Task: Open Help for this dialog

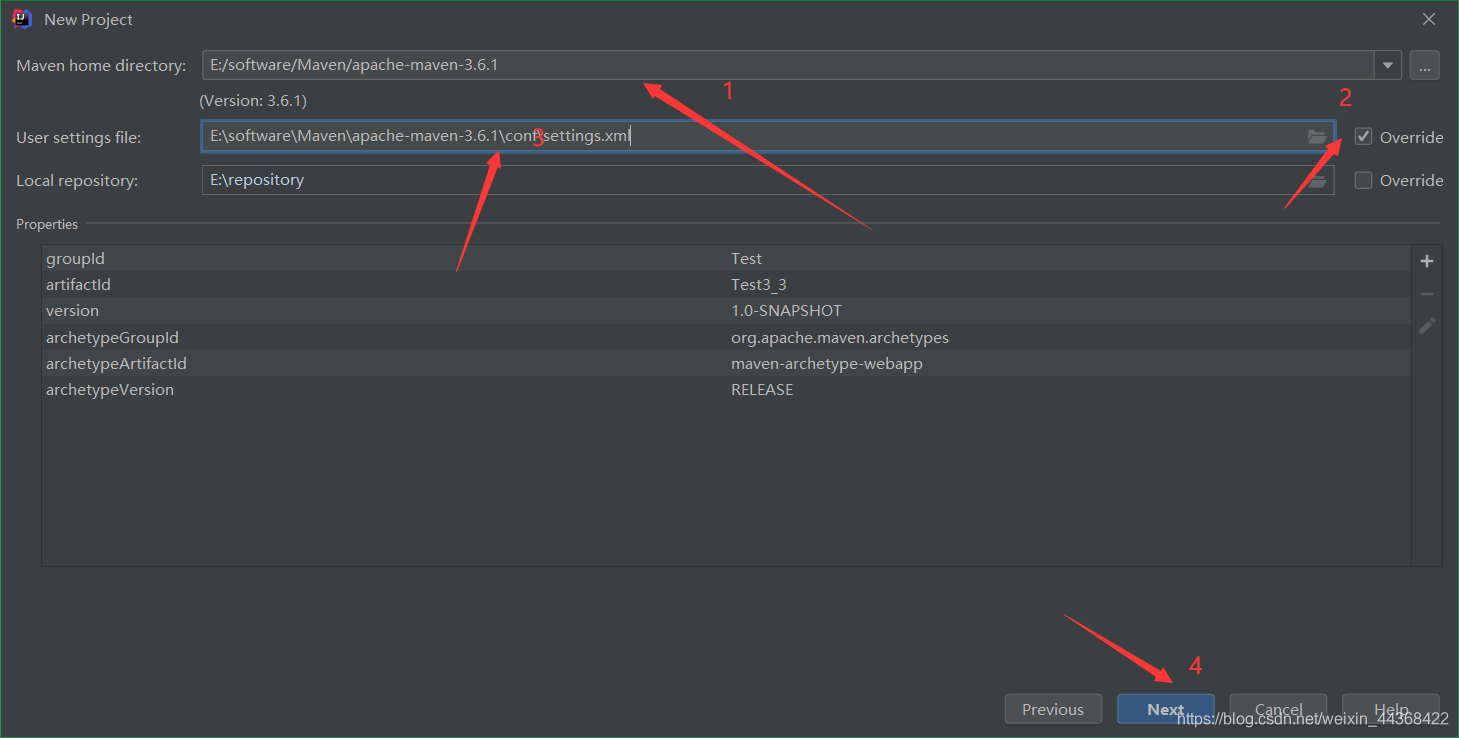Action: 1391,709
